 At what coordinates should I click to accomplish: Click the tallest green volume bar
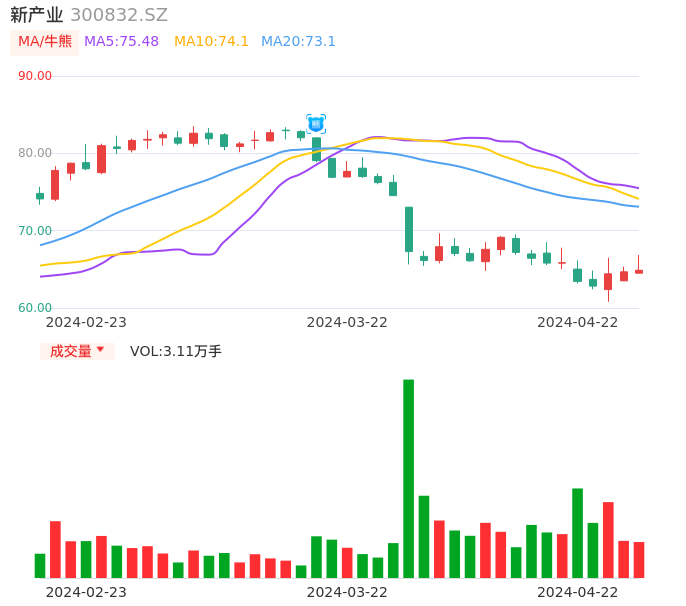point(408,478)
